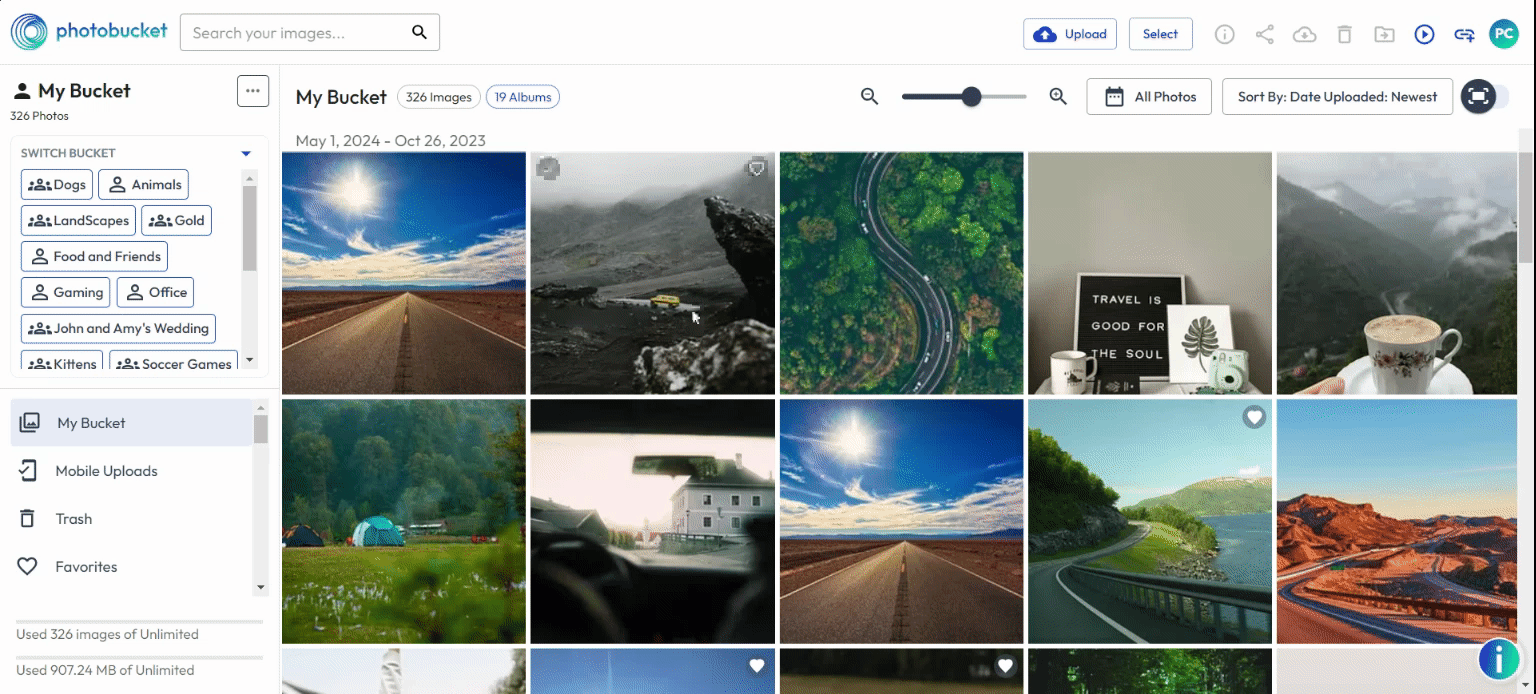Click the Select button
This screenshot has height=694, width=1536.
[1160, 34]
